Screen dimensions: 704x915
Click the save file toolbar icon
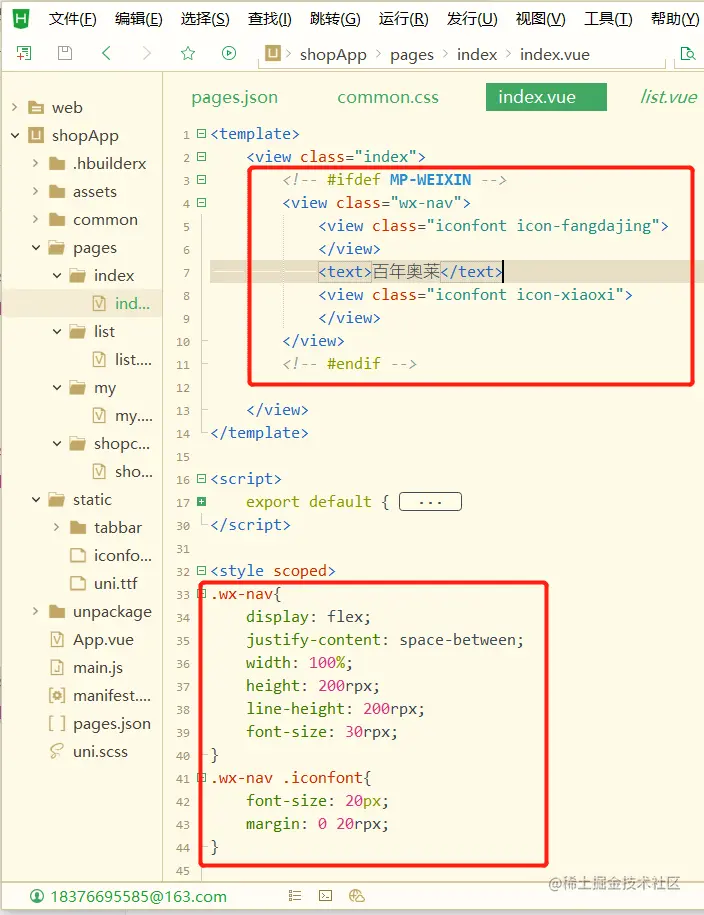point(65,54)
